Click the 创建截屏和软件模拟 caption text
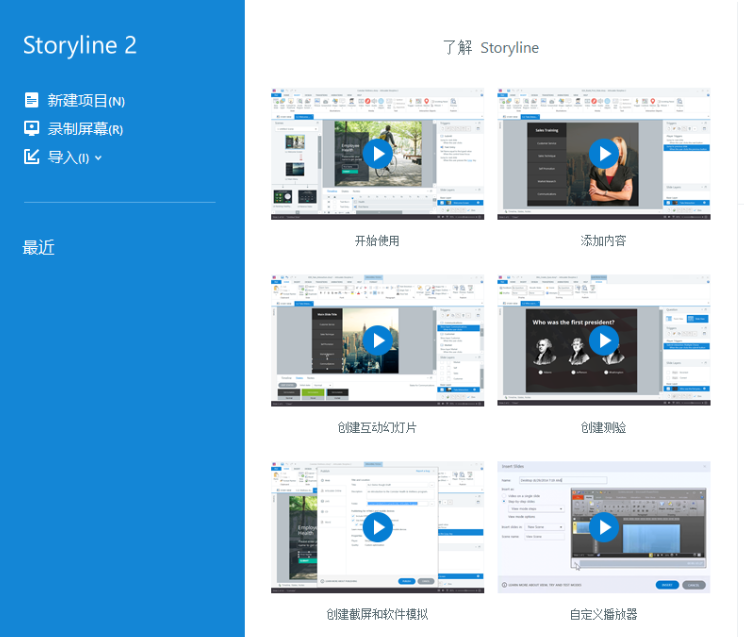 [377, 614]
